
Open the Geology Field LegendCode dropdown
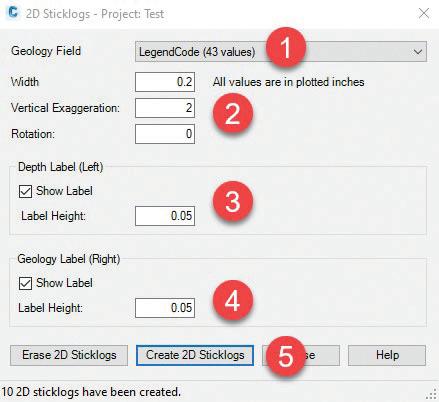(281, 52)
